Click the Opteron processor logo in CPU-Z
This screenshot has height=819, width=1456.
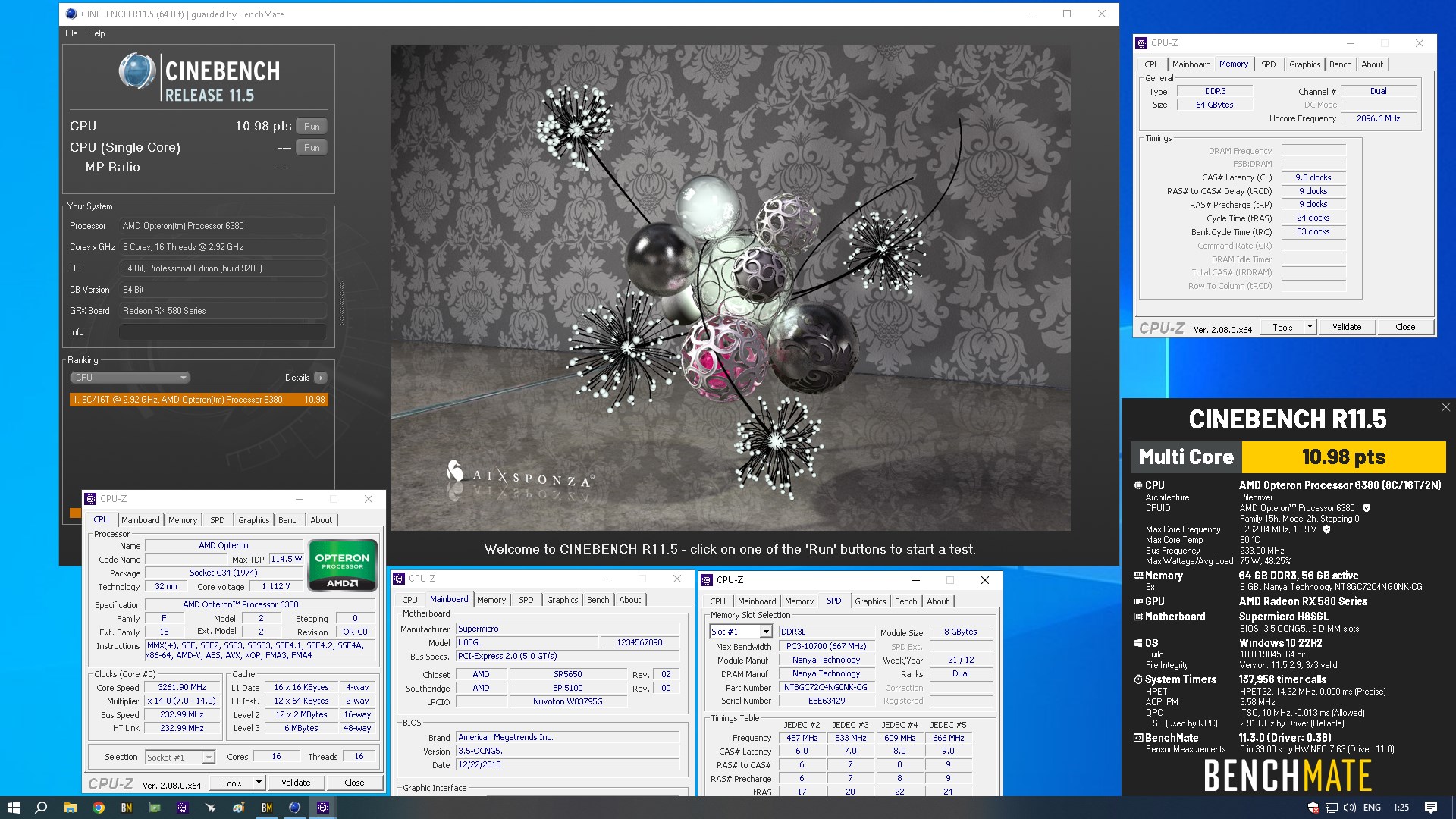343,565
